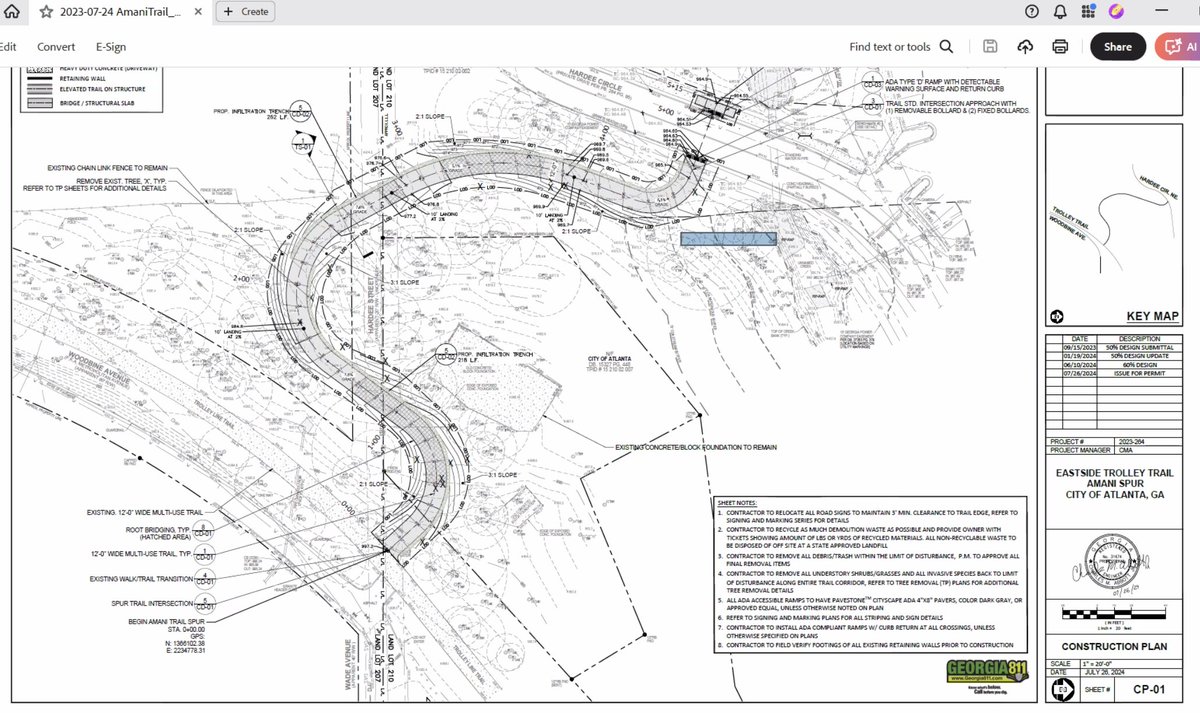Upload the file to cloud storage
The width and height of the screenshot is (1200, 713).
[x=1025, y=47]
